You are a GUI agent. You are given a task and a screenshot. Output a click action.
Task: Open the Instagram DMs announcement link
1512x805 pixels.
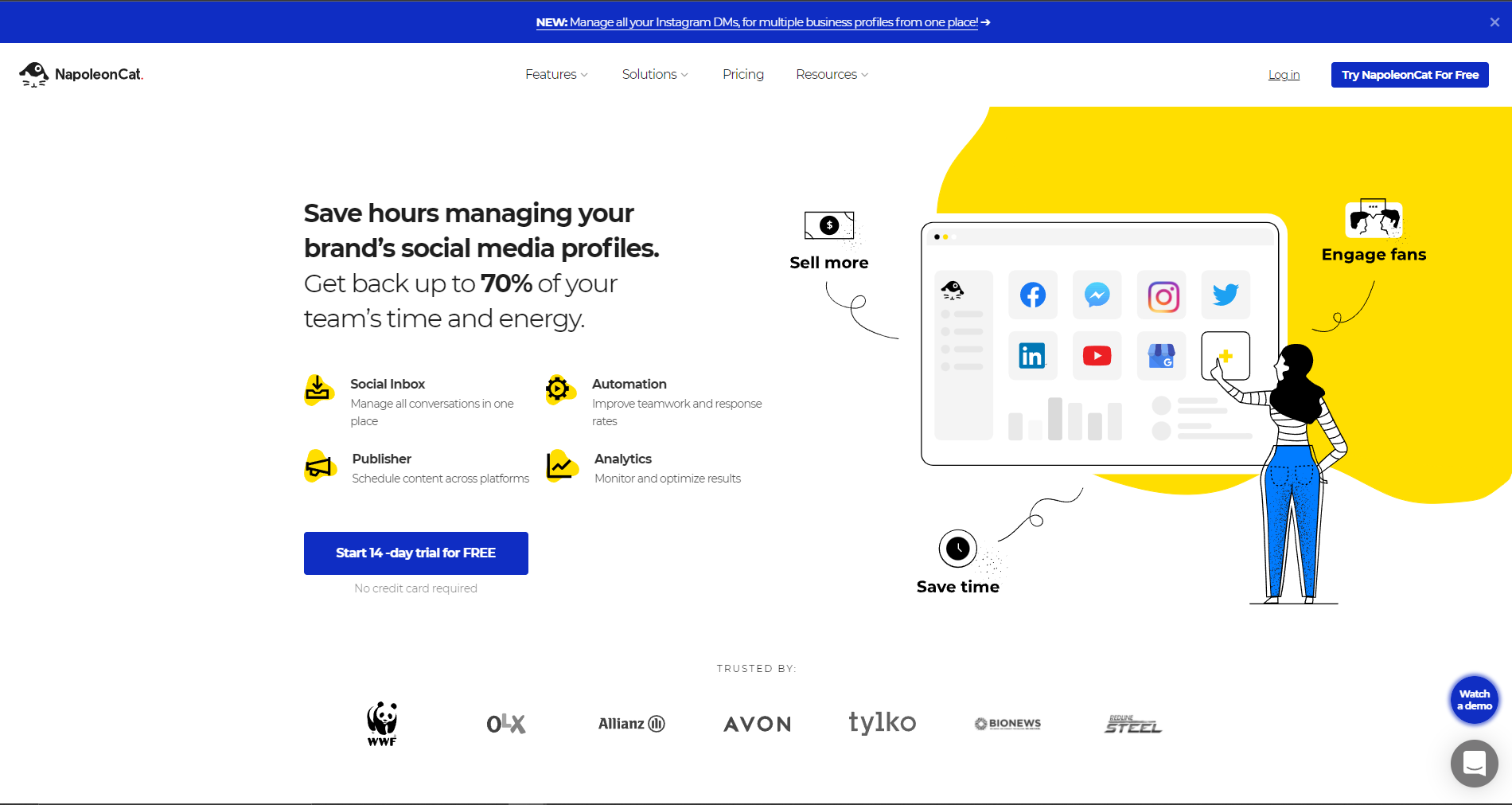coord(763,22)
